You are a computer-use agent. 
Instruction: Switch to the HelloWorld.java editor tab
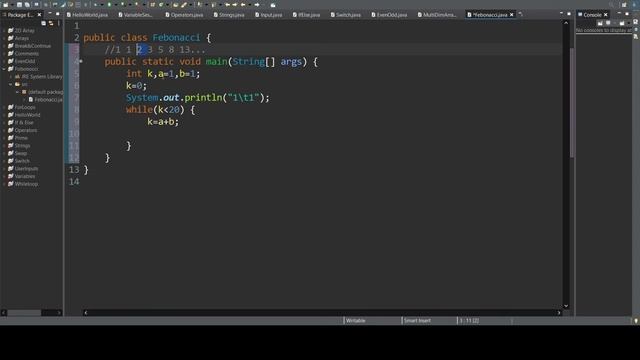(x=87, y=15)
